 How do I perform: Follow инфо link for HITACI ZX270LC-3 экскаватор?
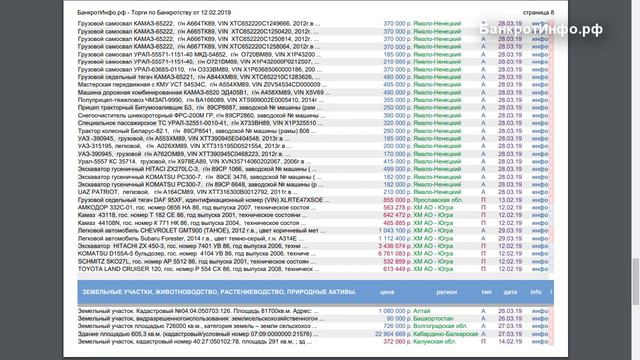(540, 169)
